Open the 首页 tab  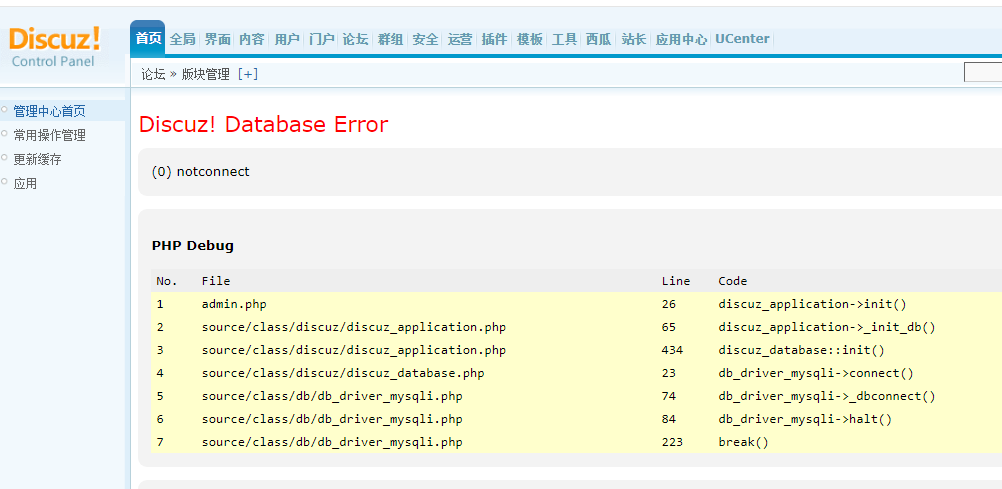tap(148, 38)
